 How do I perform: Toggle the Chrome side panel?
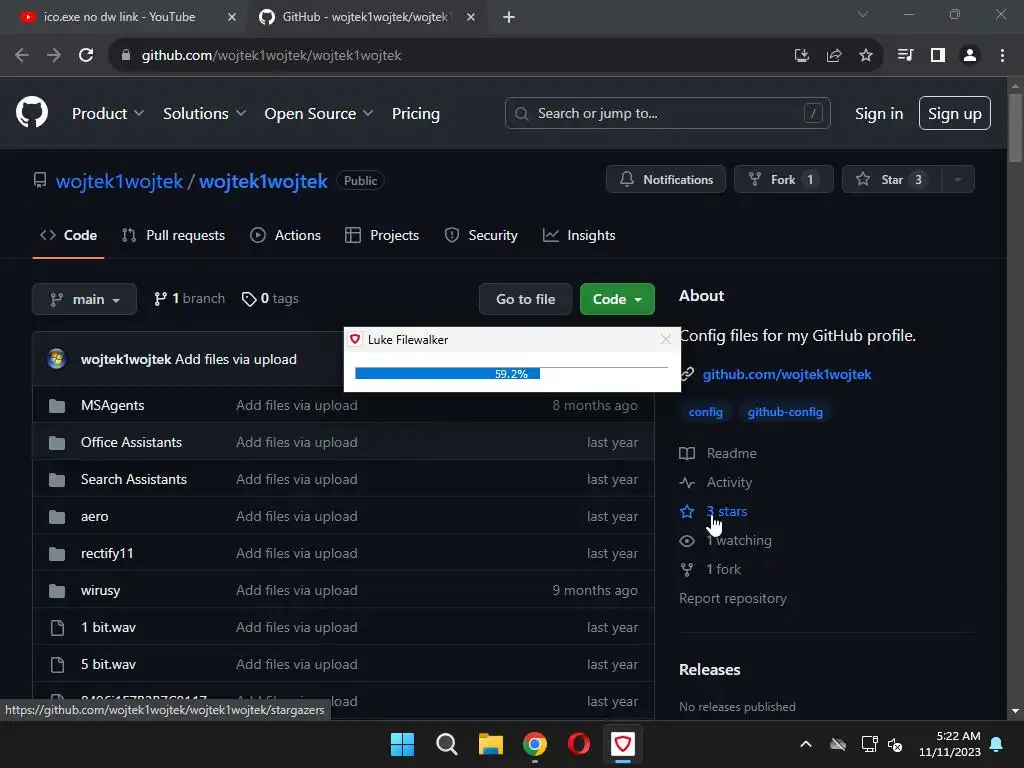point(938,56)
